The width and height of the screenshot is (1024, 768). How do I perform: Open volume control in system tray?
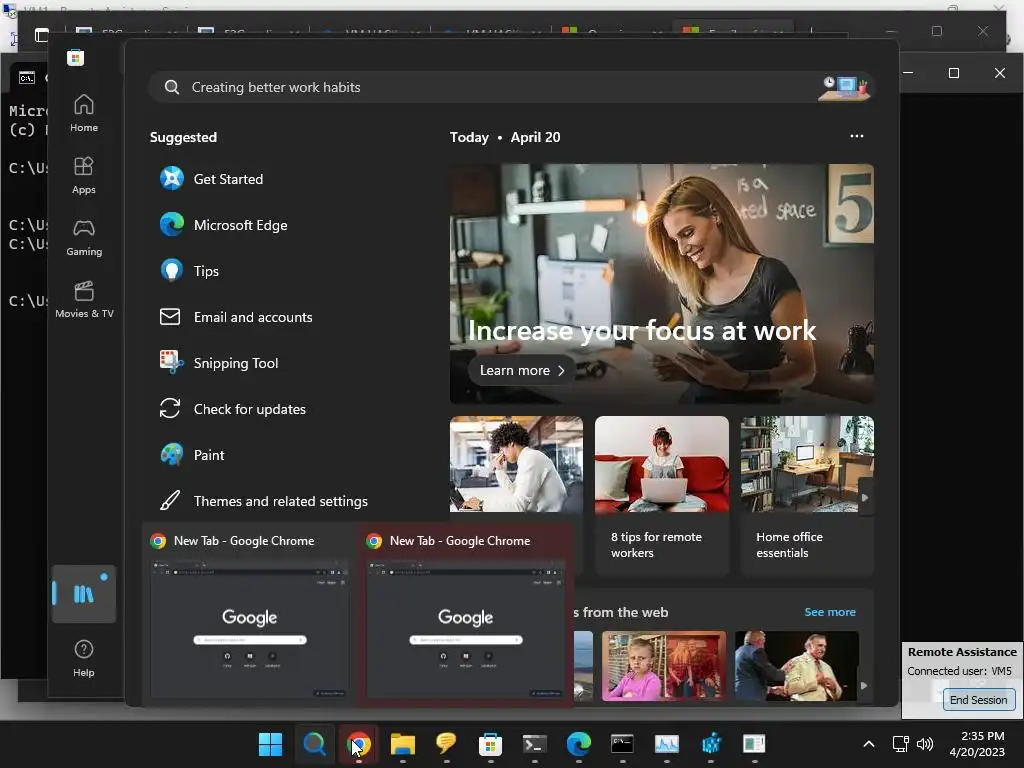point(925,744)
